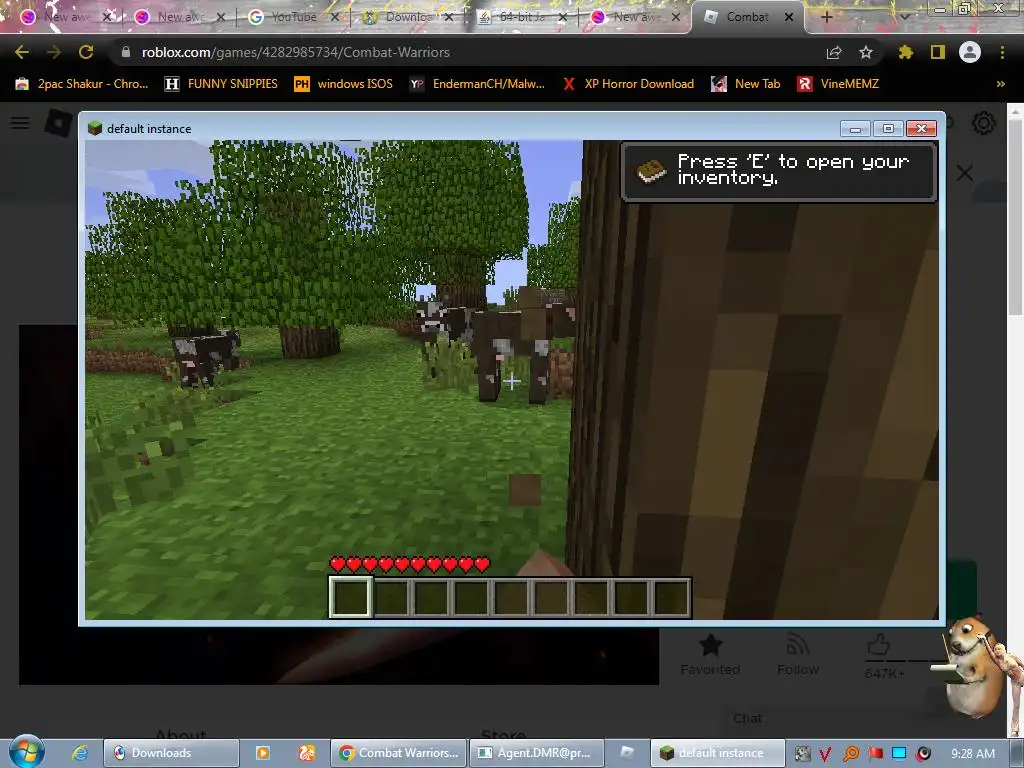Close the Combat tab
This screenshot has width=1024, height=768.
tap(789, 17)
